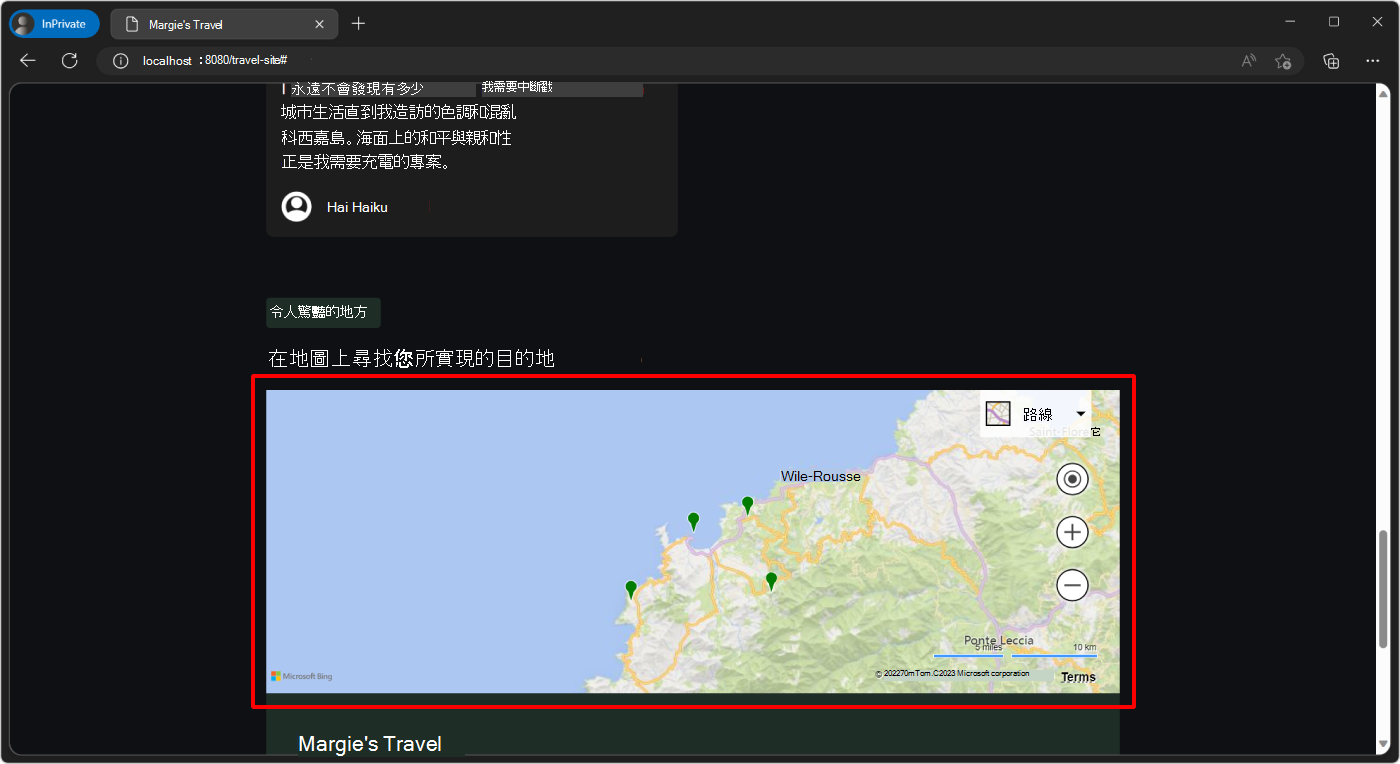
Task: Click the 令人驚豔的地方 label
Action: pos(322,312)
